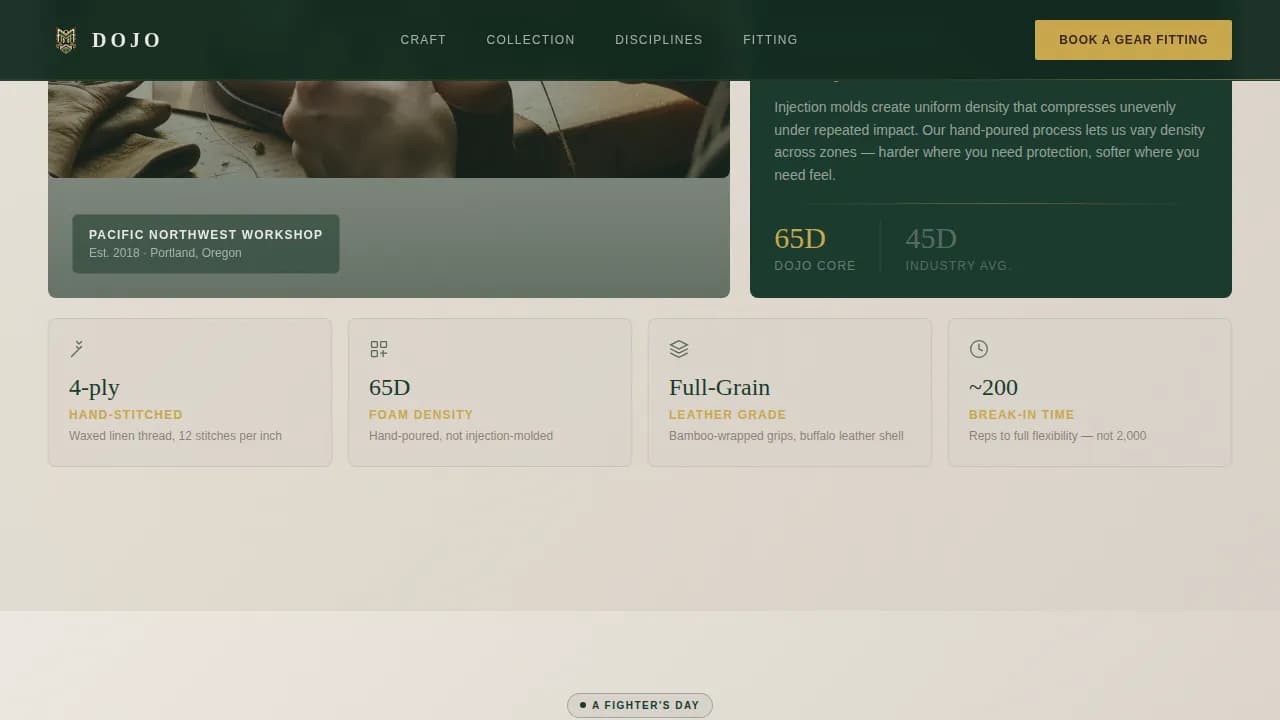Click the BOOK A GEAR FITTING button
1280x720 pixels.
tap(1133, 40)
